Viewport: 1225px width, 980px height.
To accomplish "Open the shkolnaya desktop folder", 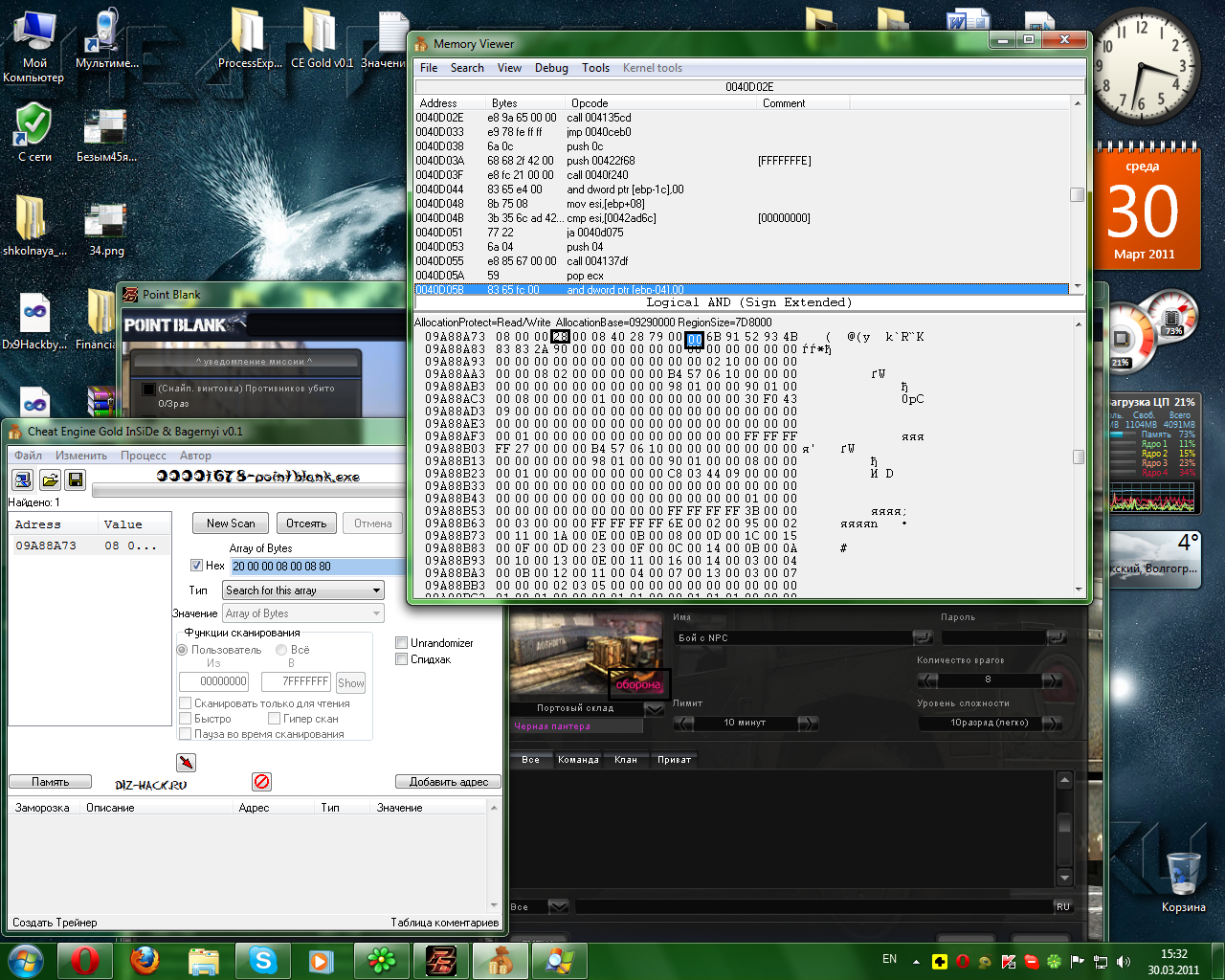I will [x=33, y=226].
